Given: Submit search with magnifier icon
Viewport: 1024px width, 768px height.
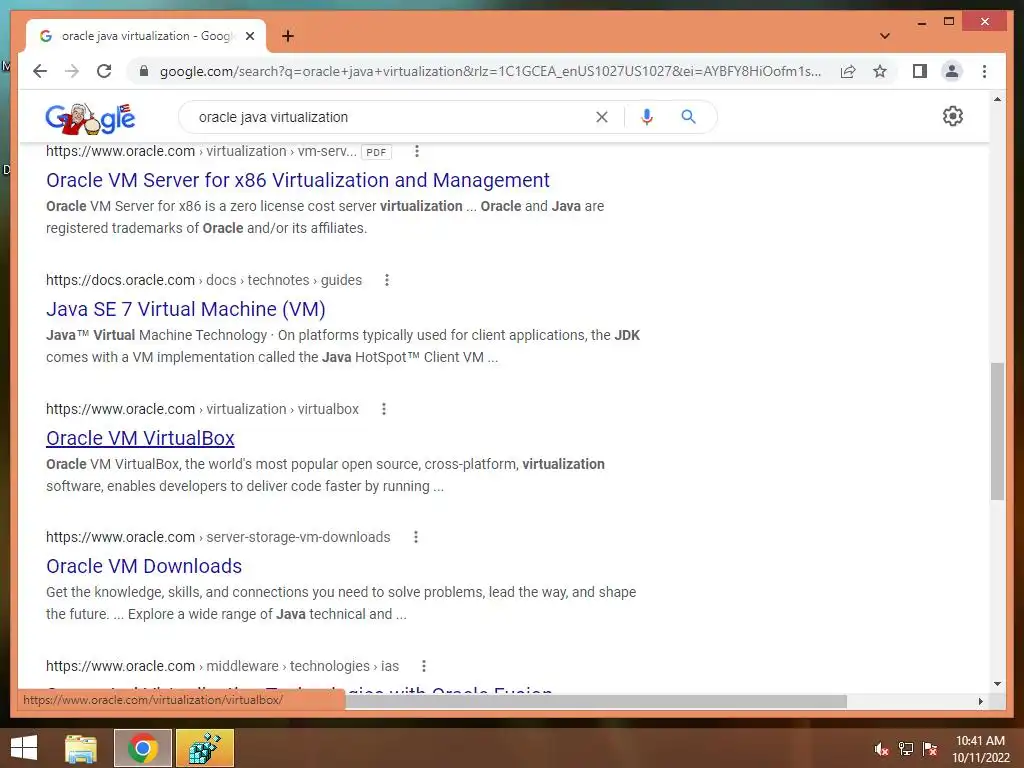Looking at the screenshot, I should [x=688, y=117].
